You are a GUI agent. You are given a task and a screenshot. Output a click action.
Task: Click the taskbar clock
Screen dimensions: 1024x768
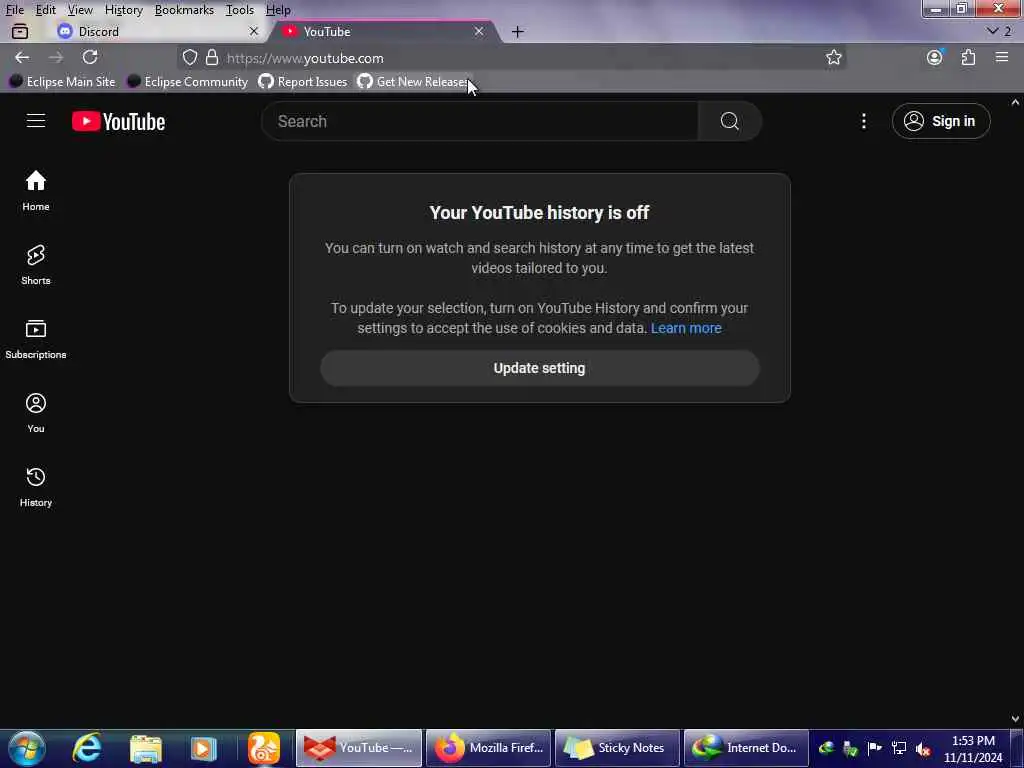point(973,749)
